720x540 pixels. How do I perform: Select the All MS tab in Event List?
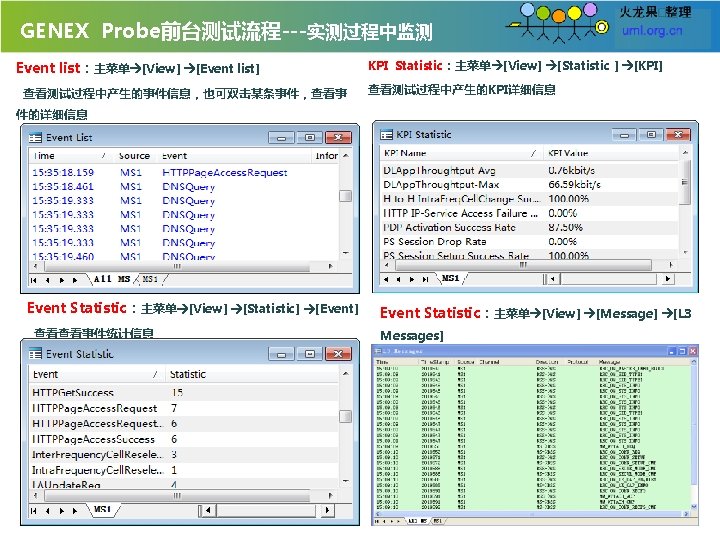coord(112,279)
